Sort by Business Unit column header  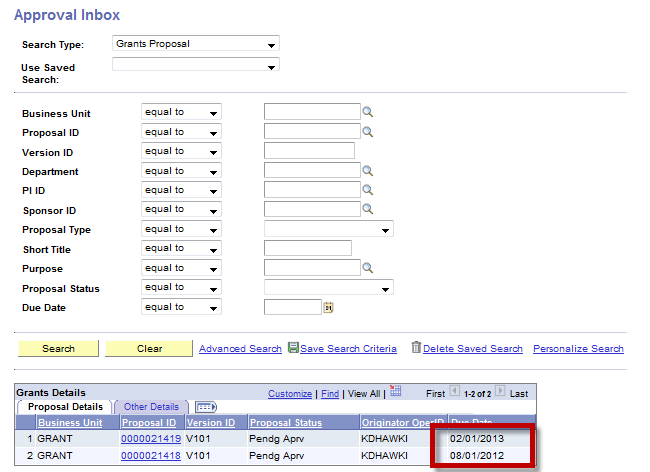[70, 423]
